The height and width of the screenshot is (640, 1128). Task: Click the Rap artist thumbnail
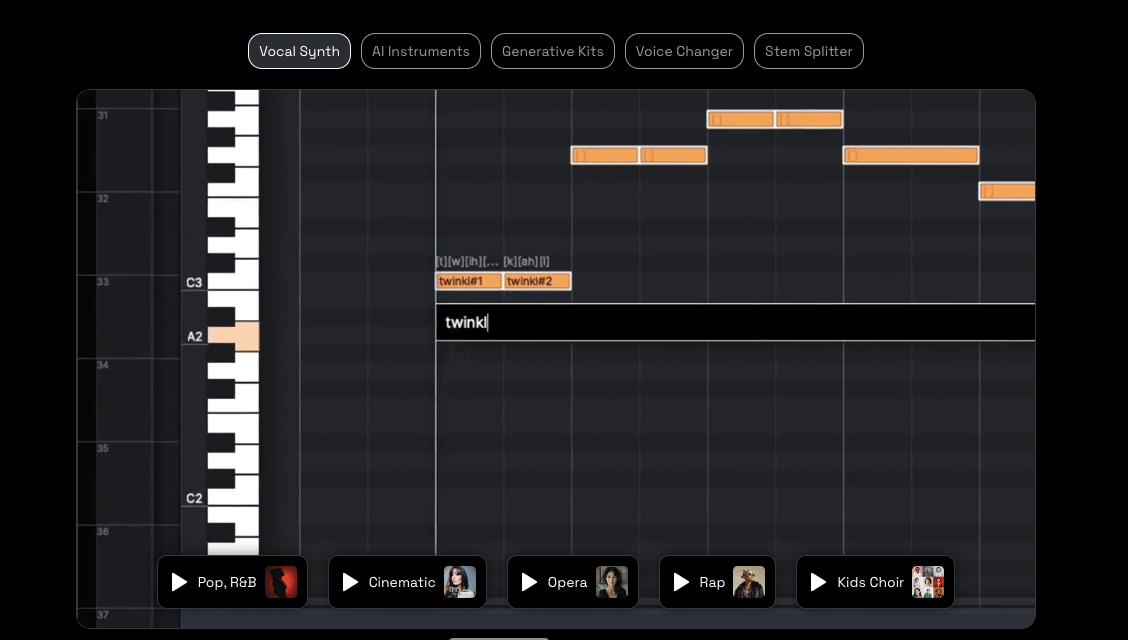pos(749,582)
